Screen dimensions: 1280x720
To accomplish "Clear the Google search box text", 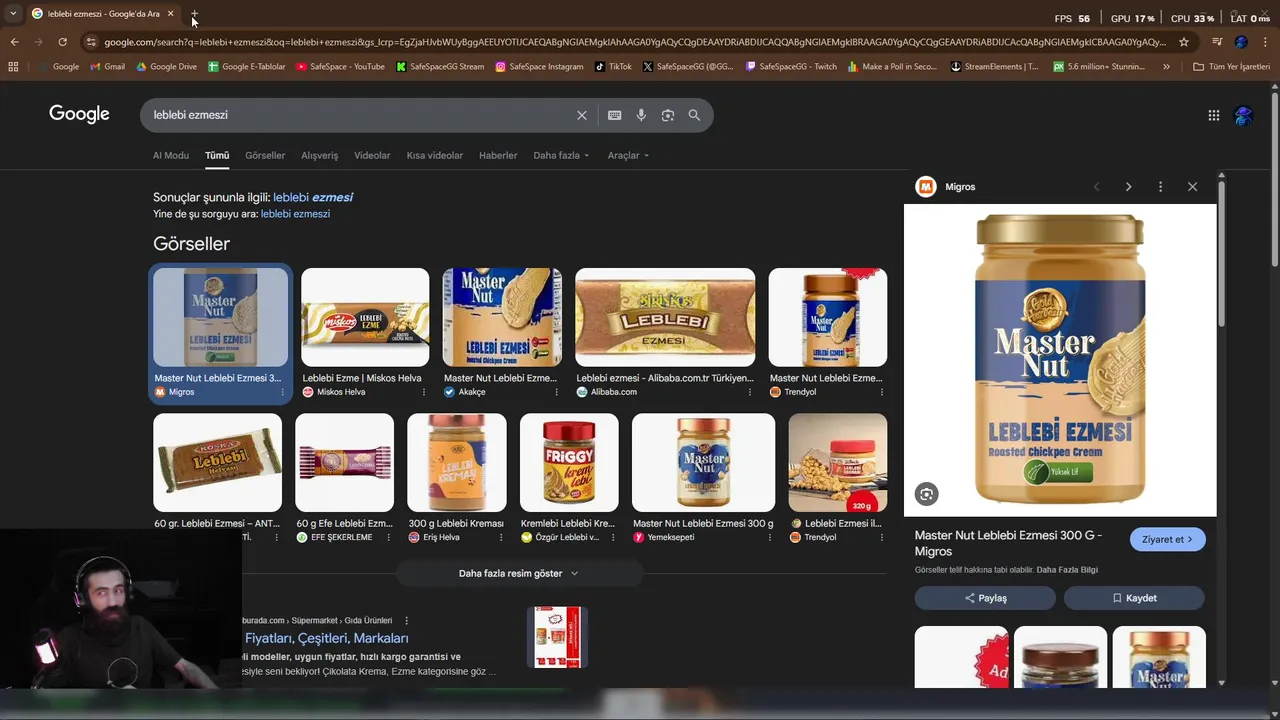I will click(x=581, y=115).
